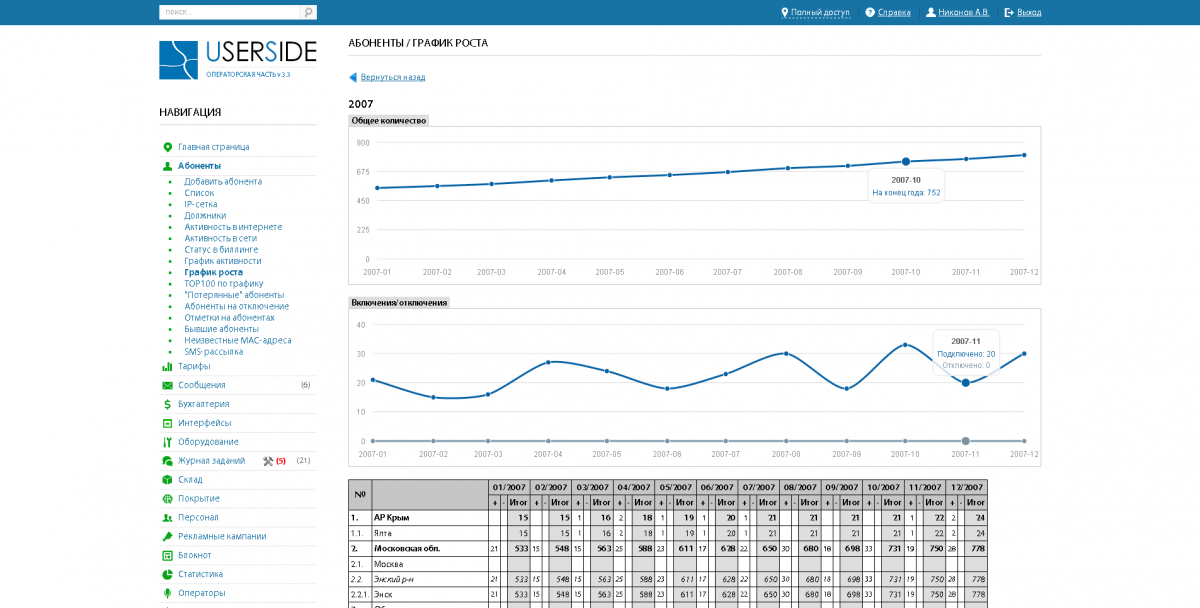The height and width of the screenshot is (608, 1200).
Task: Click the Склад box icon
Action: 167,480
